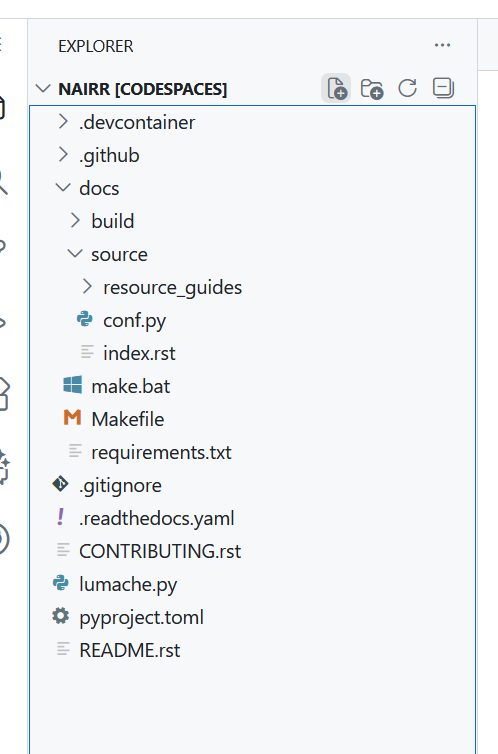Click the exclamation icon beside .readthedocs.yaml

[x=61, y=517]
